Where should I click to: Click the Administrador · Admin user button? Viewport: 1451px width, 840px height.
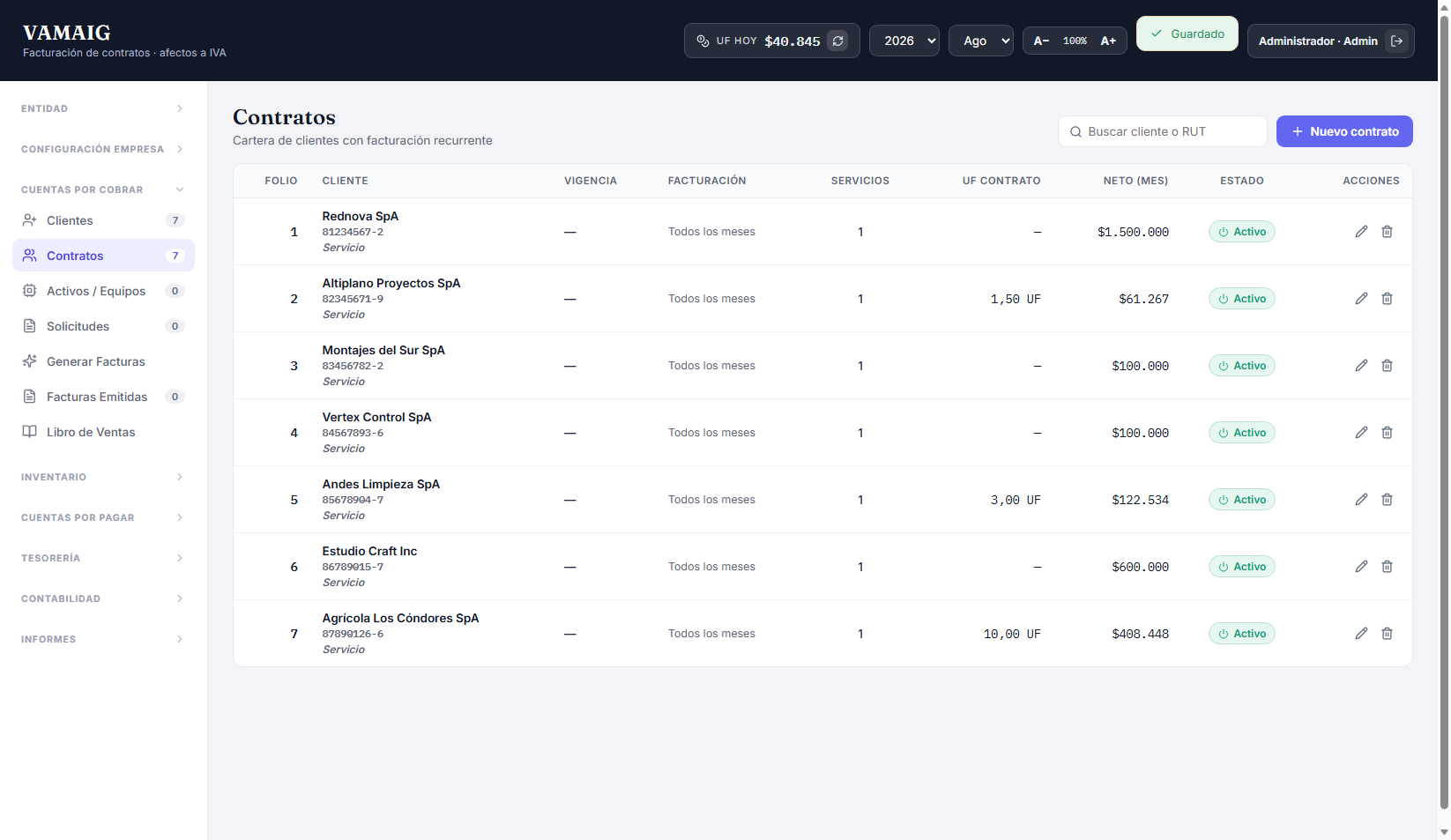pyautogui.click(x=1330, y=41)
